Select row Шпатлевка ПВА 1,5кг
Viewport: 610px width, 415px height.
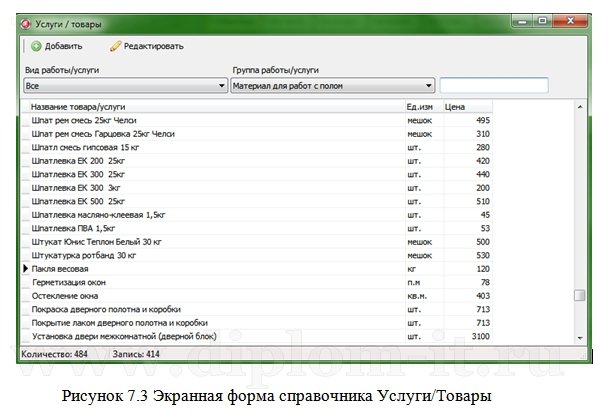(257, 228)
